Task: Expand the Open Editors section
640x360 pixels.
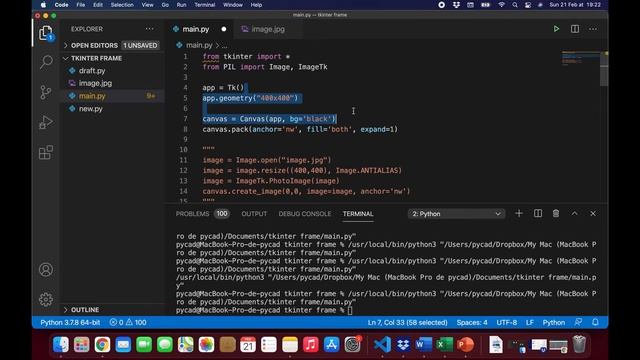Action: [94, 45]
